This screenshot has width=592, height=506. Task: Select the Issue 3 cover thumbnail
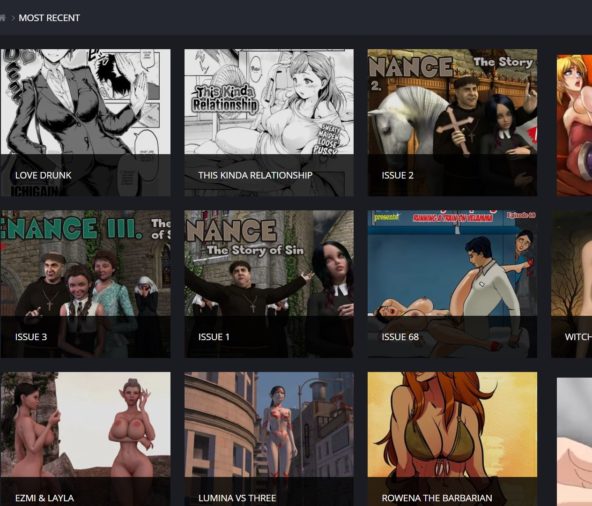click(85, 284)
